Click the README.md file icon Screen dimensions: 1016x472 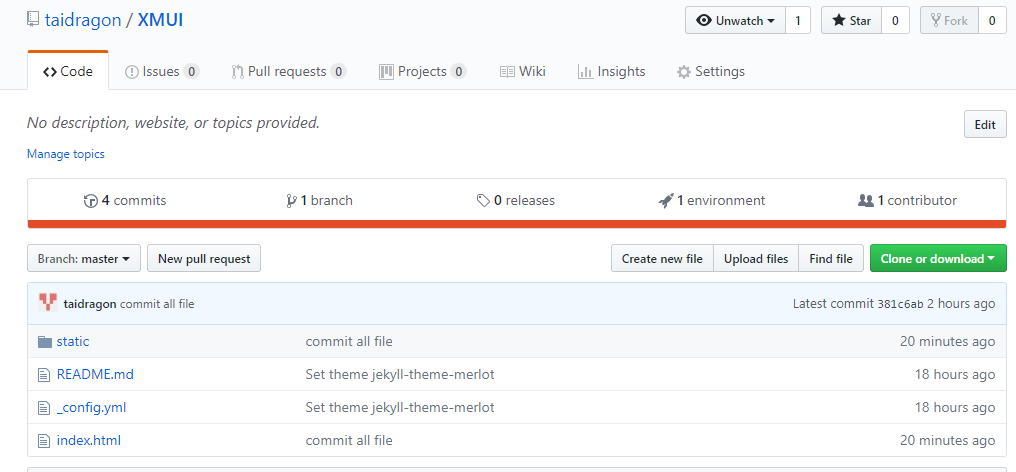(x=44, y=375)
